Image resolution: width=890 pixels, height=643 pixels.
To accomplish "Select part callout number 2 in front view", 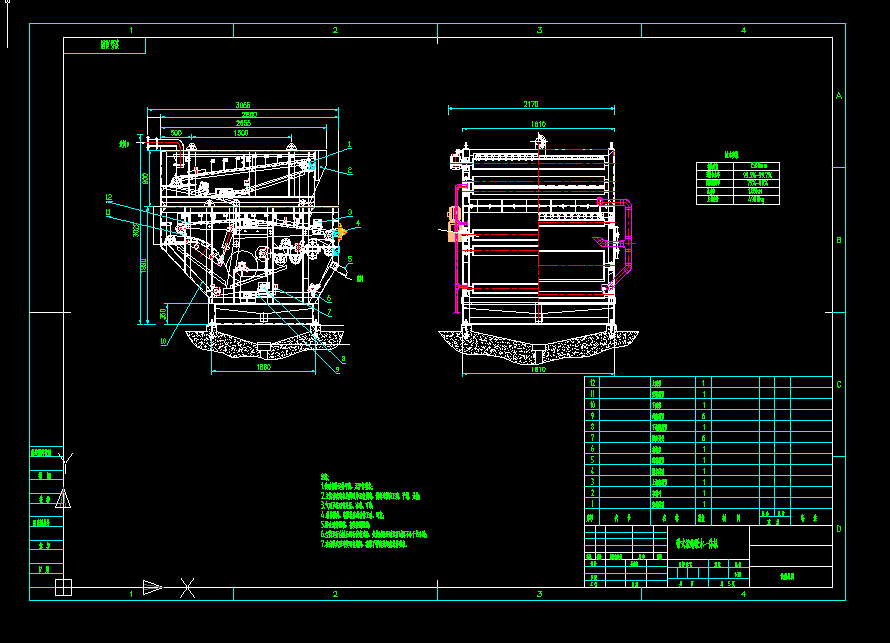I will point(350,170).
